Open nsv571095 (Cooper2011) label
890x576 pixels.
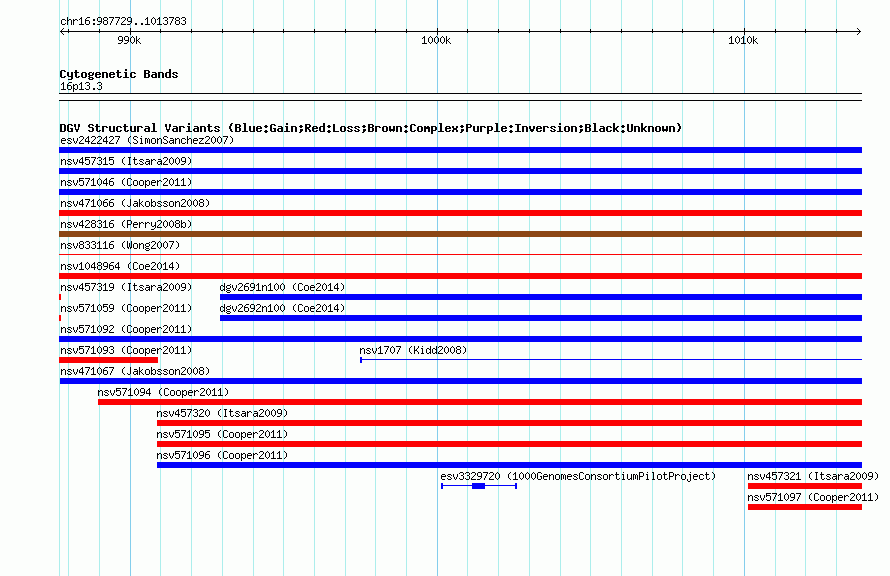point(222,434)
